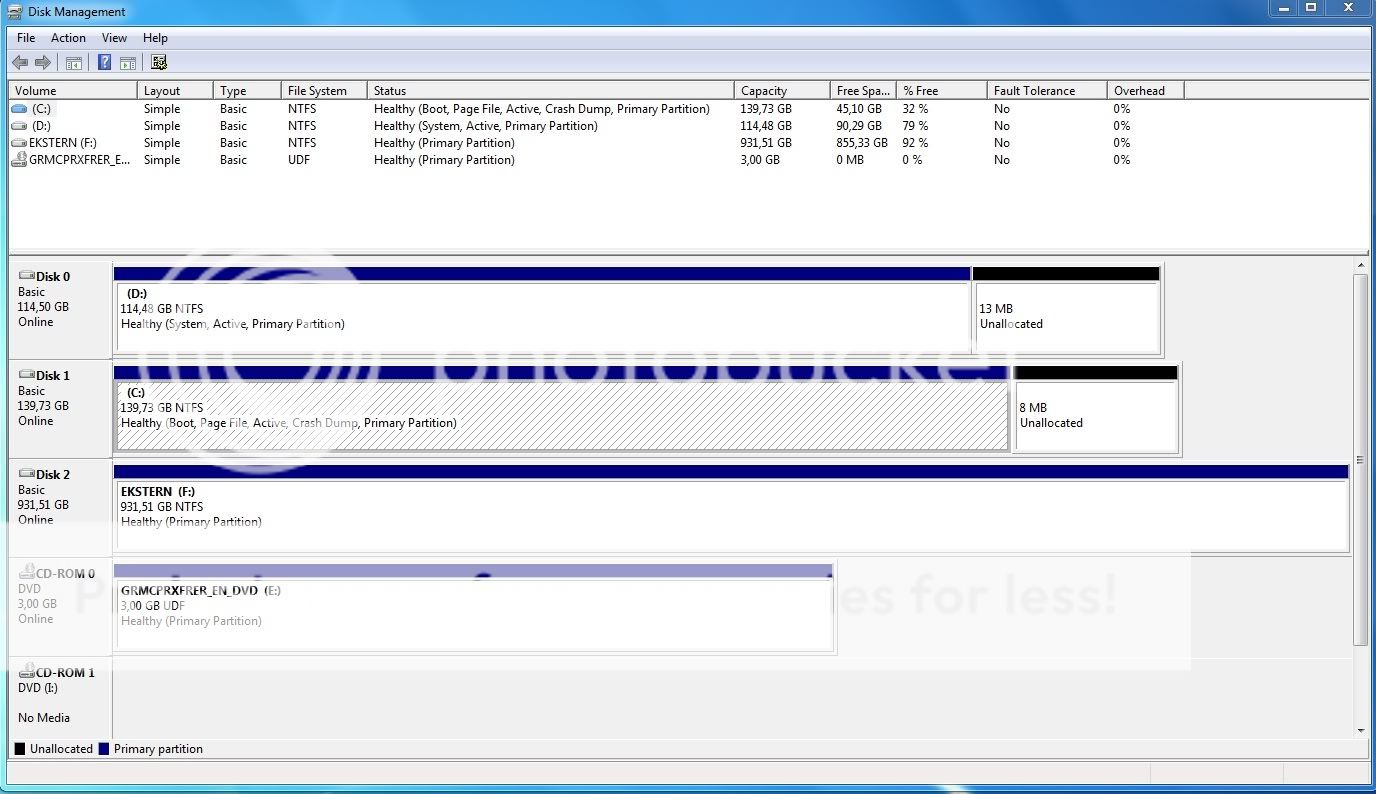This screenshot has height=794, width=1376.
Task: Open the File menu
Action: tap(26, 38)
